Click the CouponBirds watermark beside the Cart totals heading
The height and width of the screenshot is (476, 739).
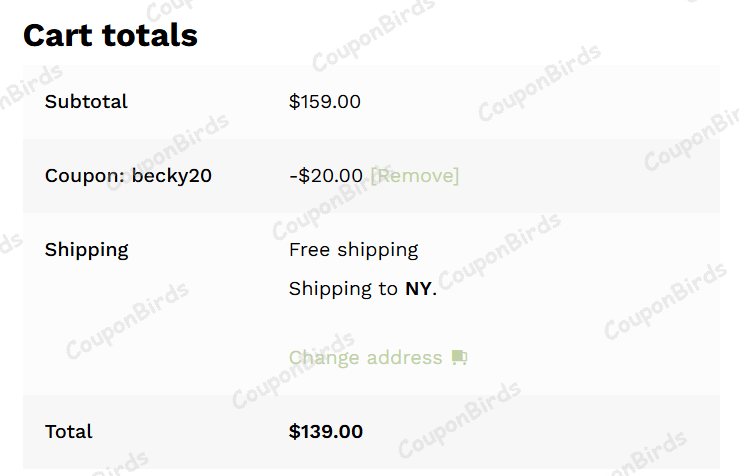373,33
